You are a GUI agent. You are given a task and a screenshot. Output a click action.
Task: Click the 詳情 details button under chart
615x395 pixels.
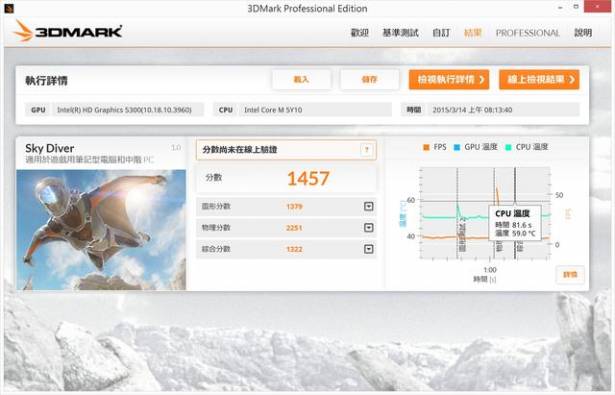pyautogui.click(x=570, y=275)
